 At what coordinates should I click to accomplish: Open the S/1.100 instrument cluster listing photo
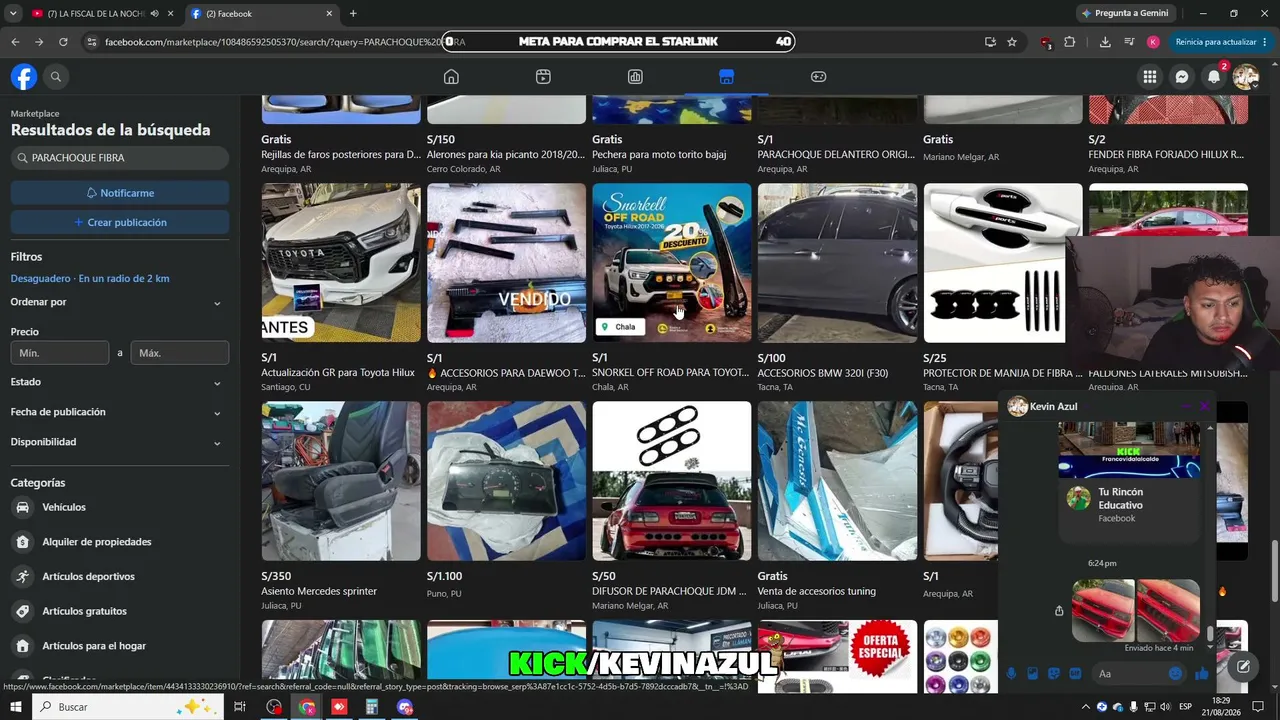[x=506, y=481]
